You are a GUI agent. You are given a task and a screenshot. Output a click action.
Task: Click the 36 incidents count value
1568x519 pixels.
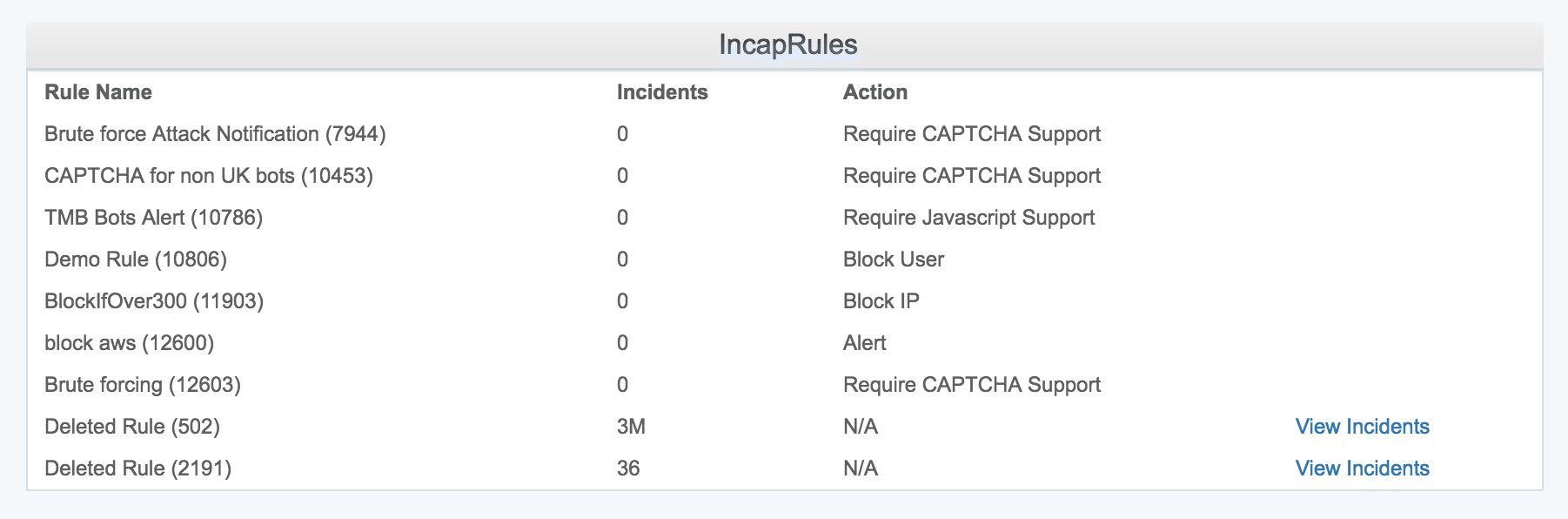628,468
